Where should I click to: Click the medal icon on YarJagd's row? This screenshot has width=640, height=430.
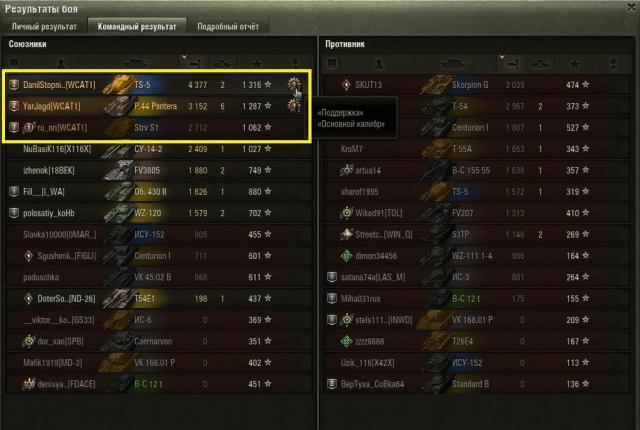[x=293, y=106]
